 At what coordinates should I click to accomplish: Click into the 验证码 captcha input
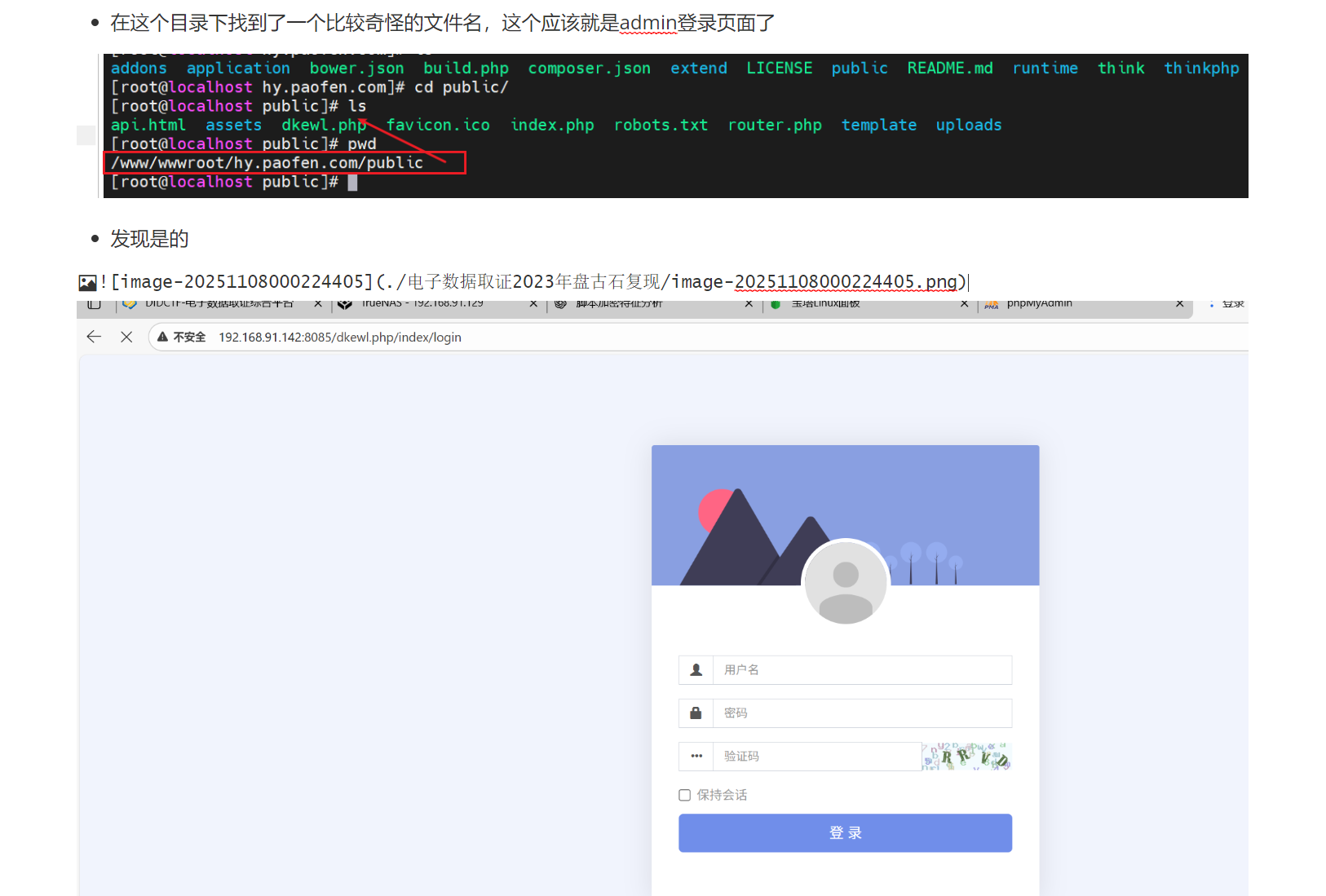pos(815,757)
